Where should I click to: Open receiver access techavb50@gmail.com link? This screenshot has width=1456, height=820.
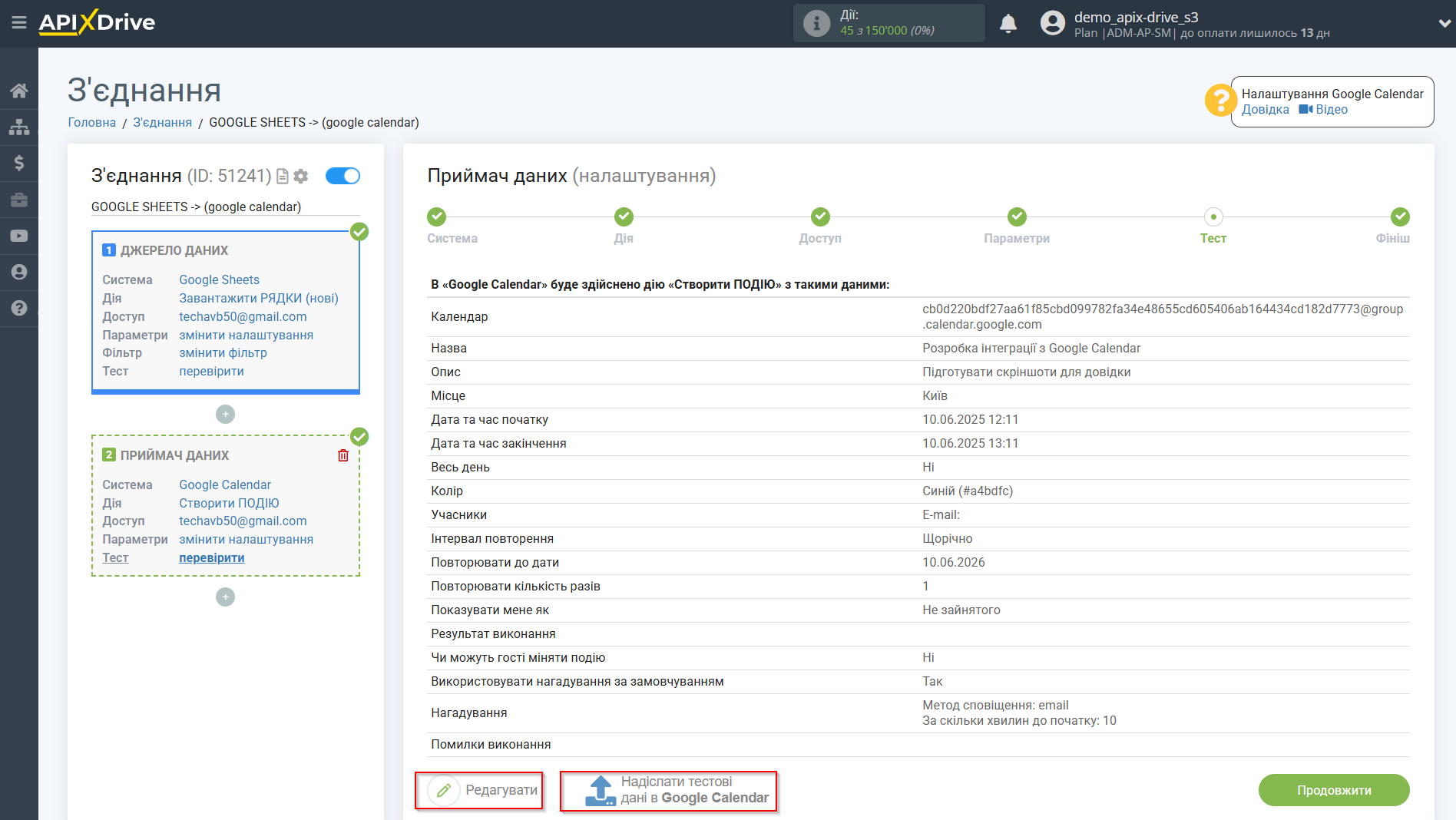click(243, 521)
